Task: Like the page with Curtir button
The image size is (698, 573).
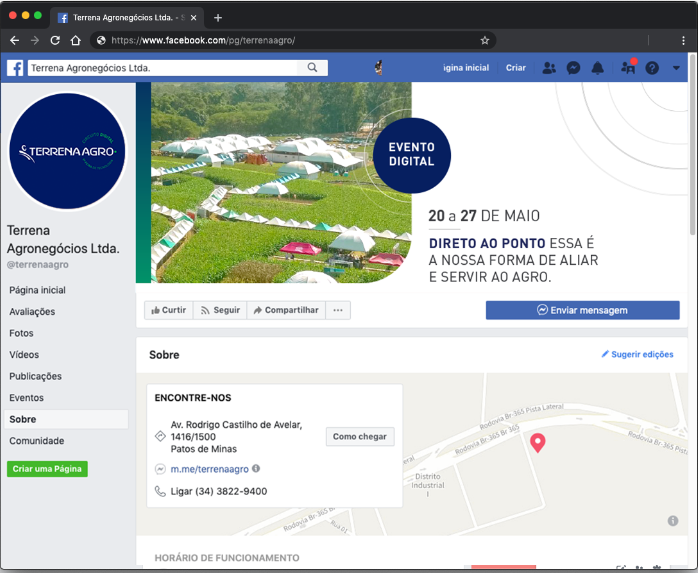Action: [x=169, y=310]
